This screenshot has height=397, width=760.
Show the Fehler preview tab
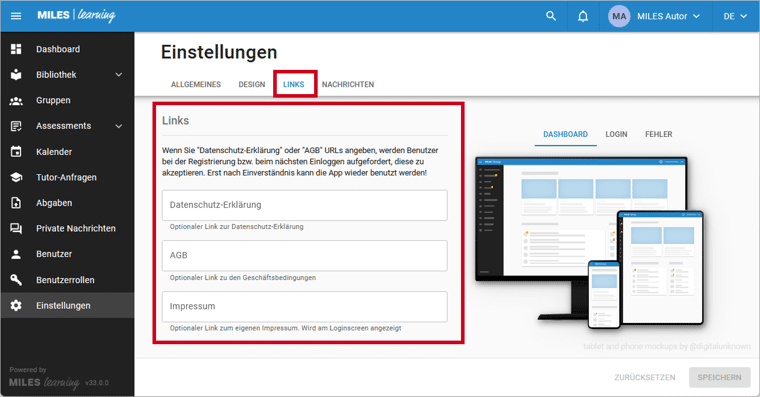tap(658, 134)
